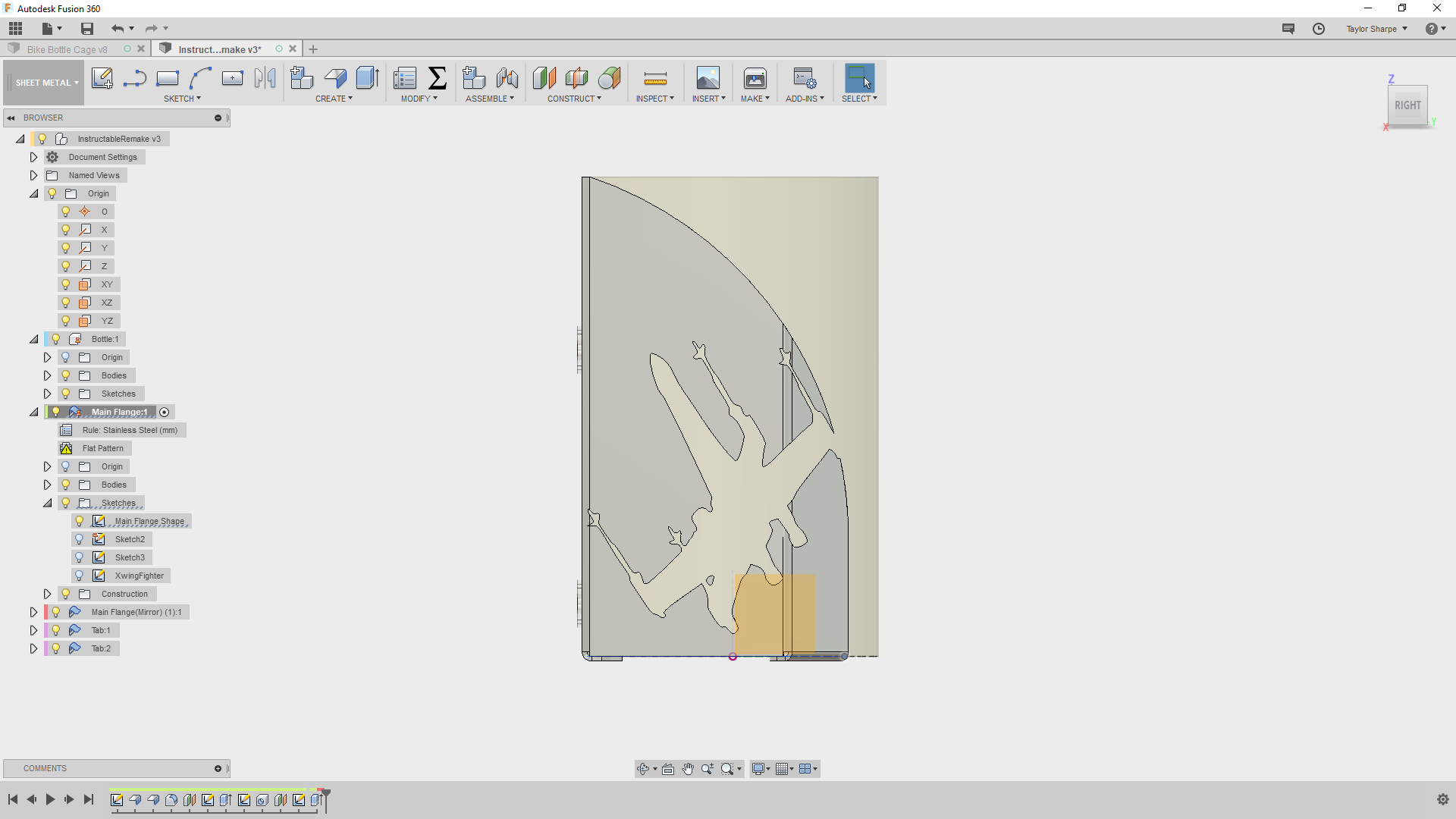The width and height of the screenshot is (1456, 819).
Task: Expand the Construction folder
Action: coord(47,594)
